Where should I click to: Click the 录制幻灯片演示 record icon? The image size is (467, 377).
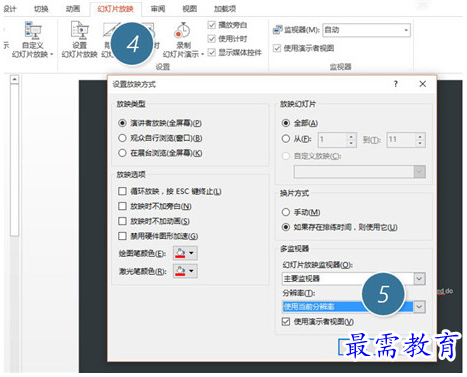182,31
